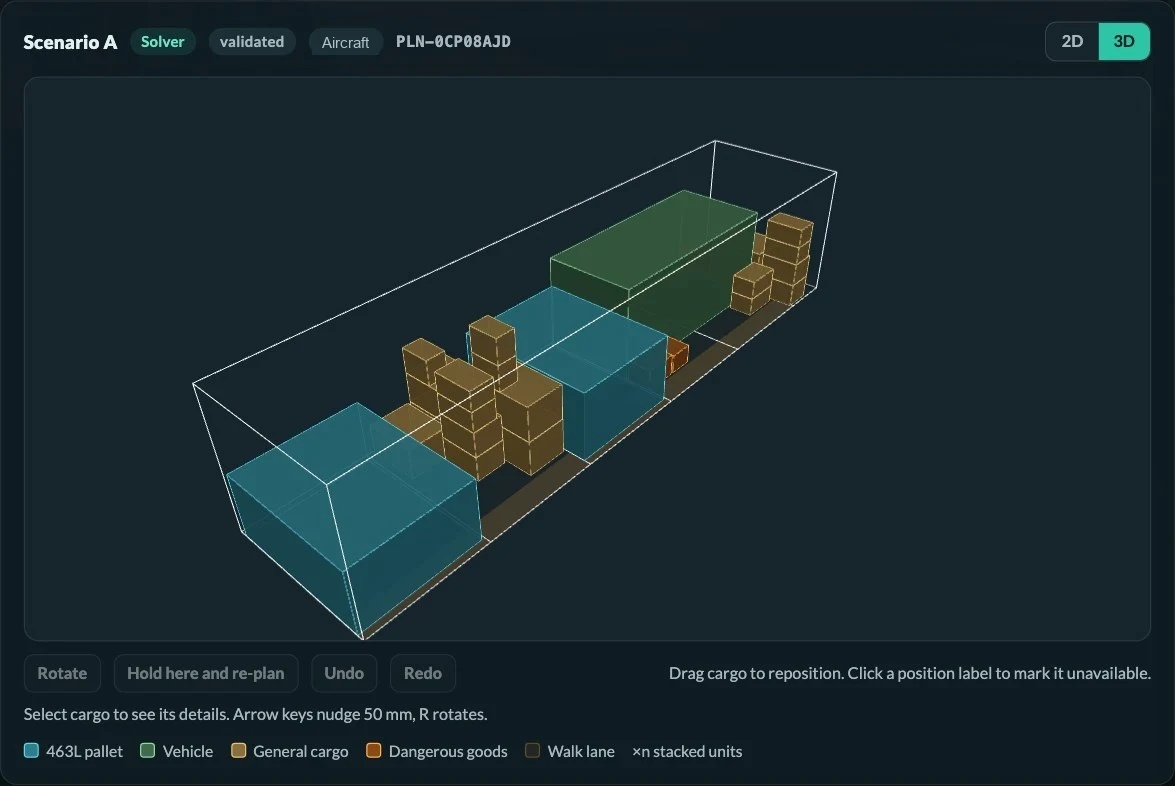Click the Vehicle legend swatch

[x=148, y=751]
